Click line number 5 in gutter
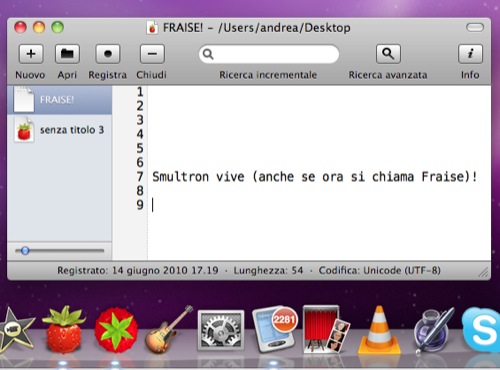This screenshot has width=500, height=370. [140, 148]
